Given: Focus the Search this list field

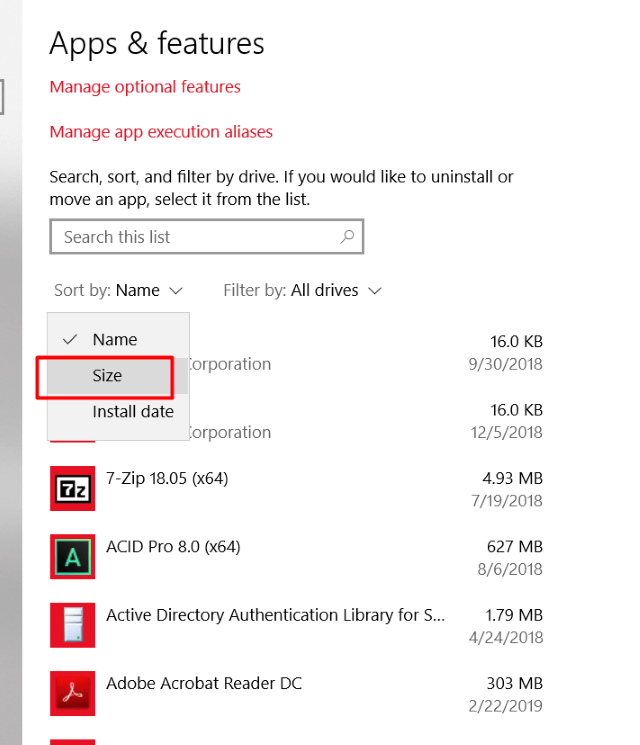Looking at the screenshot, I should pos(207,236).
